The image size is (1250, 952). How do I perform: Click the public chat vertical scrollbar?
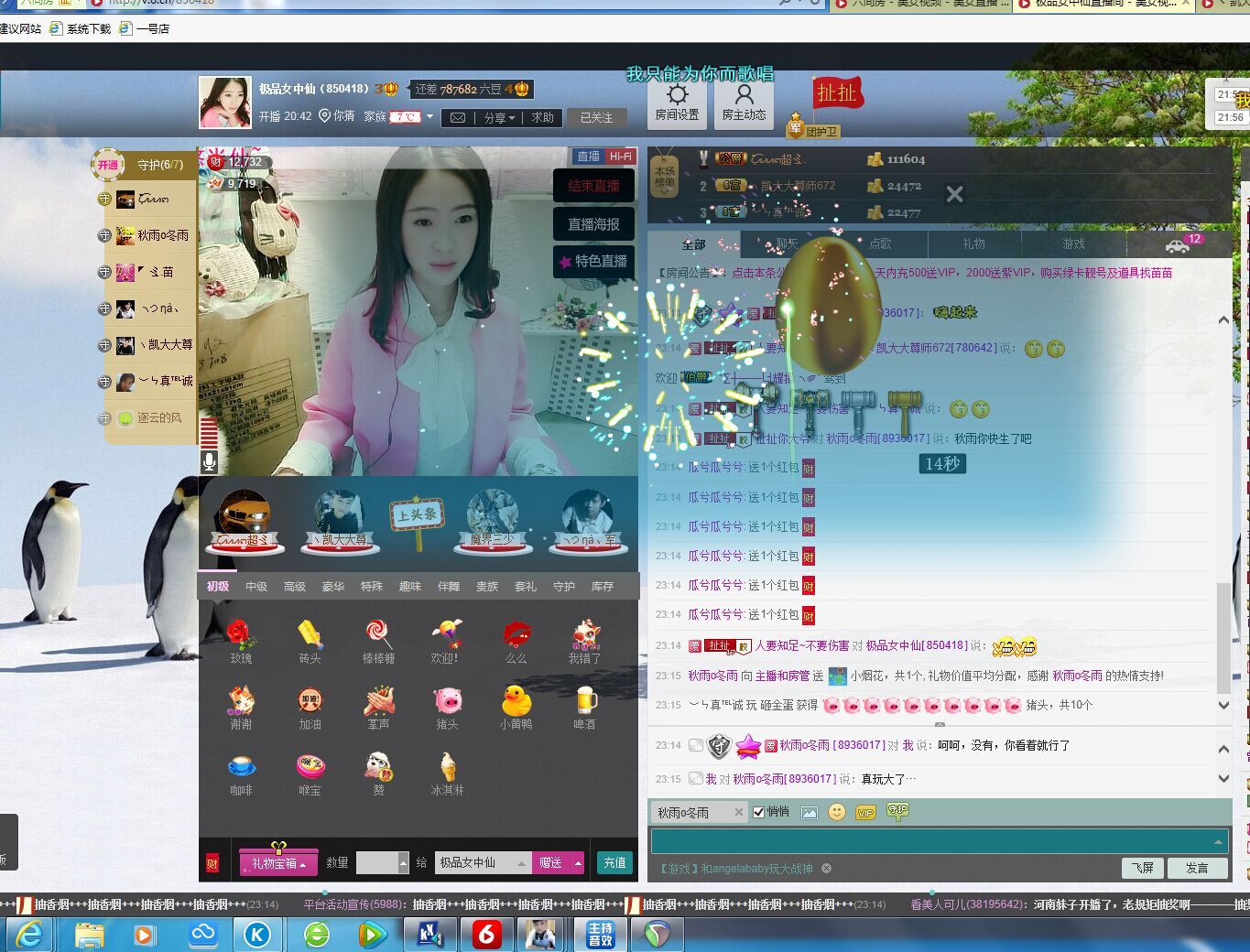1223,637
